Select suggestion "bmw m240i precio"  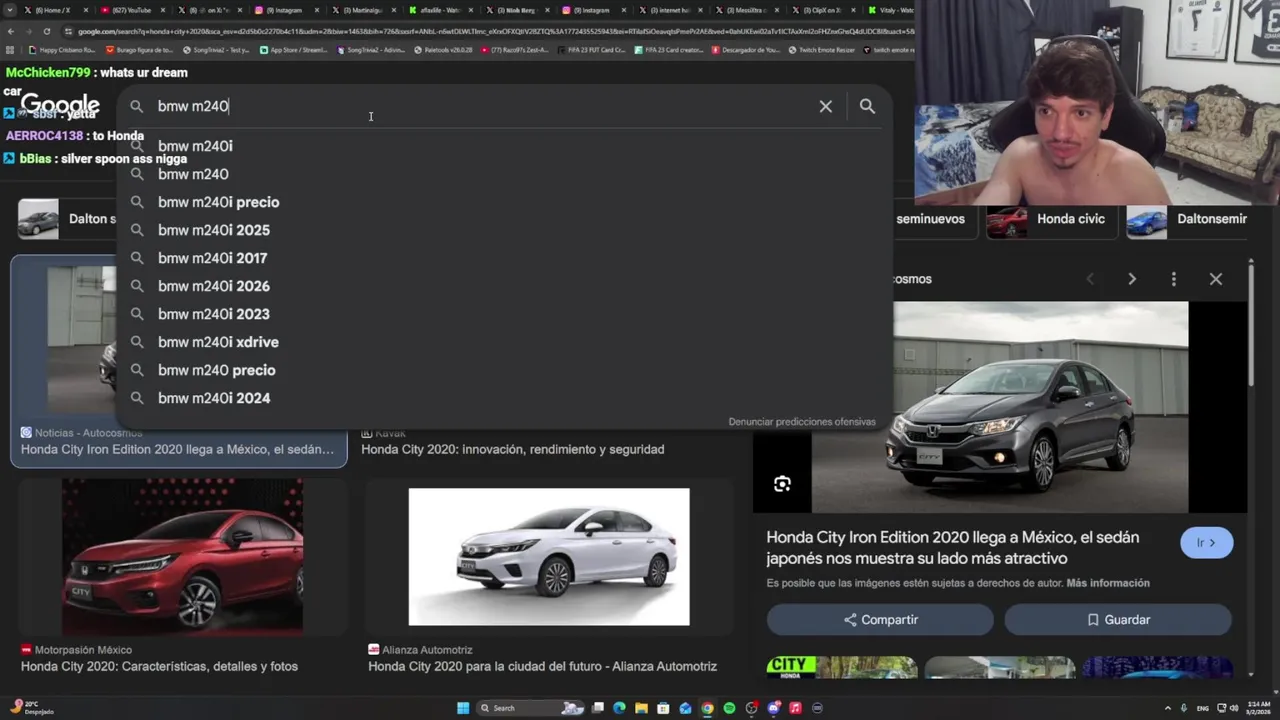coord(504,202)
